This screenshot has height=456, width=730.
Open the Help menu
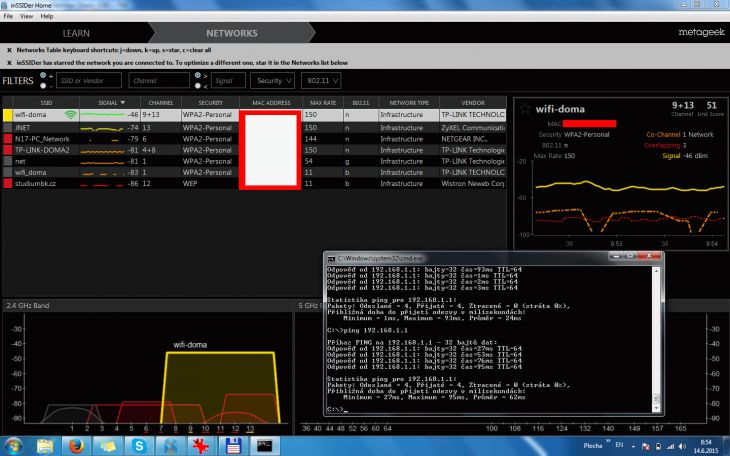(47, 16)
